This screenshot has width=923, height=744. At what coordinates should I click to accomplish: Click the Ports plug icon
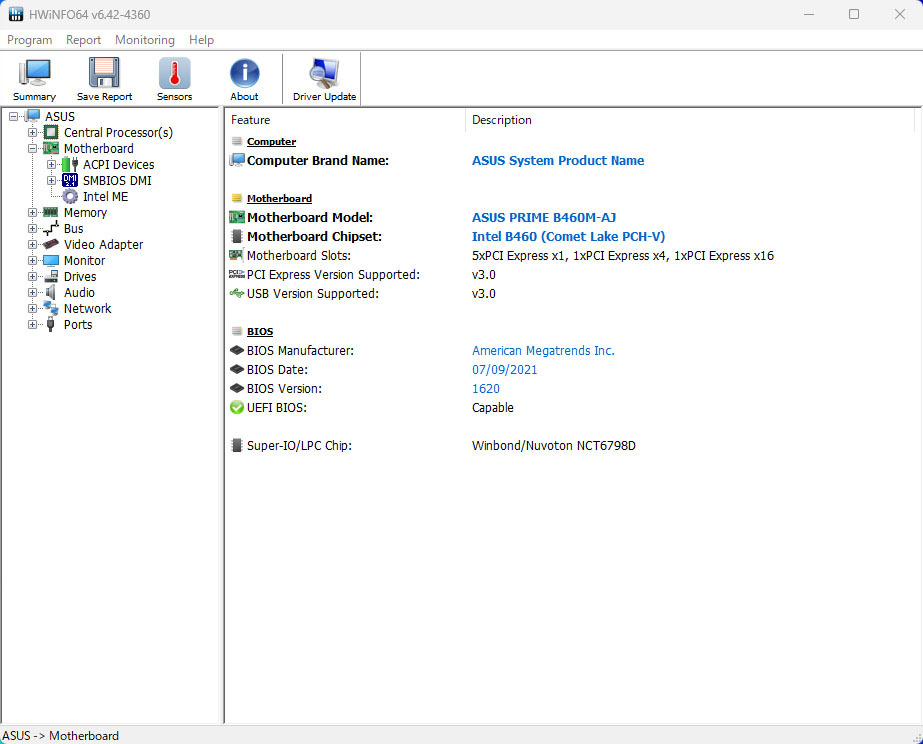click(x=51, y=324)
